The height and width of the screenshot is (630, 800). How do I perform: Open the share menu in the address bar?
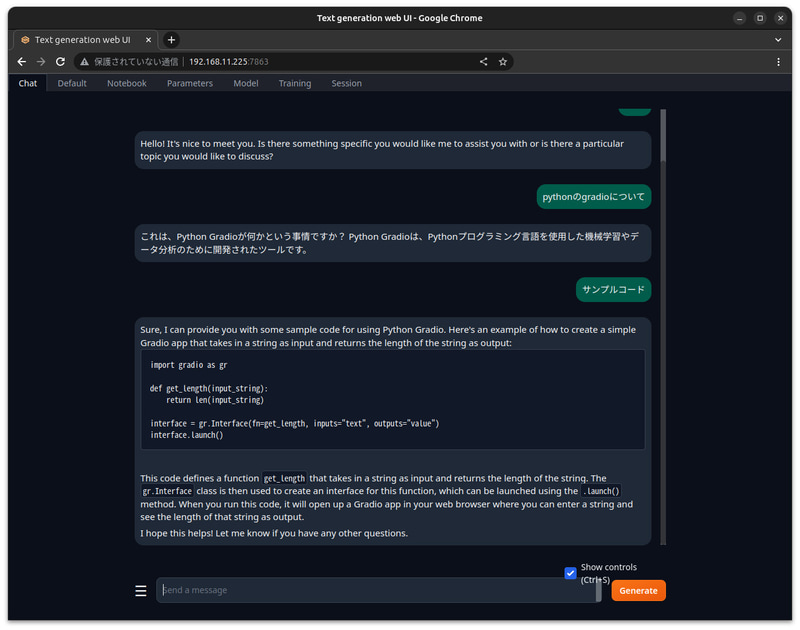click(483, 61)
